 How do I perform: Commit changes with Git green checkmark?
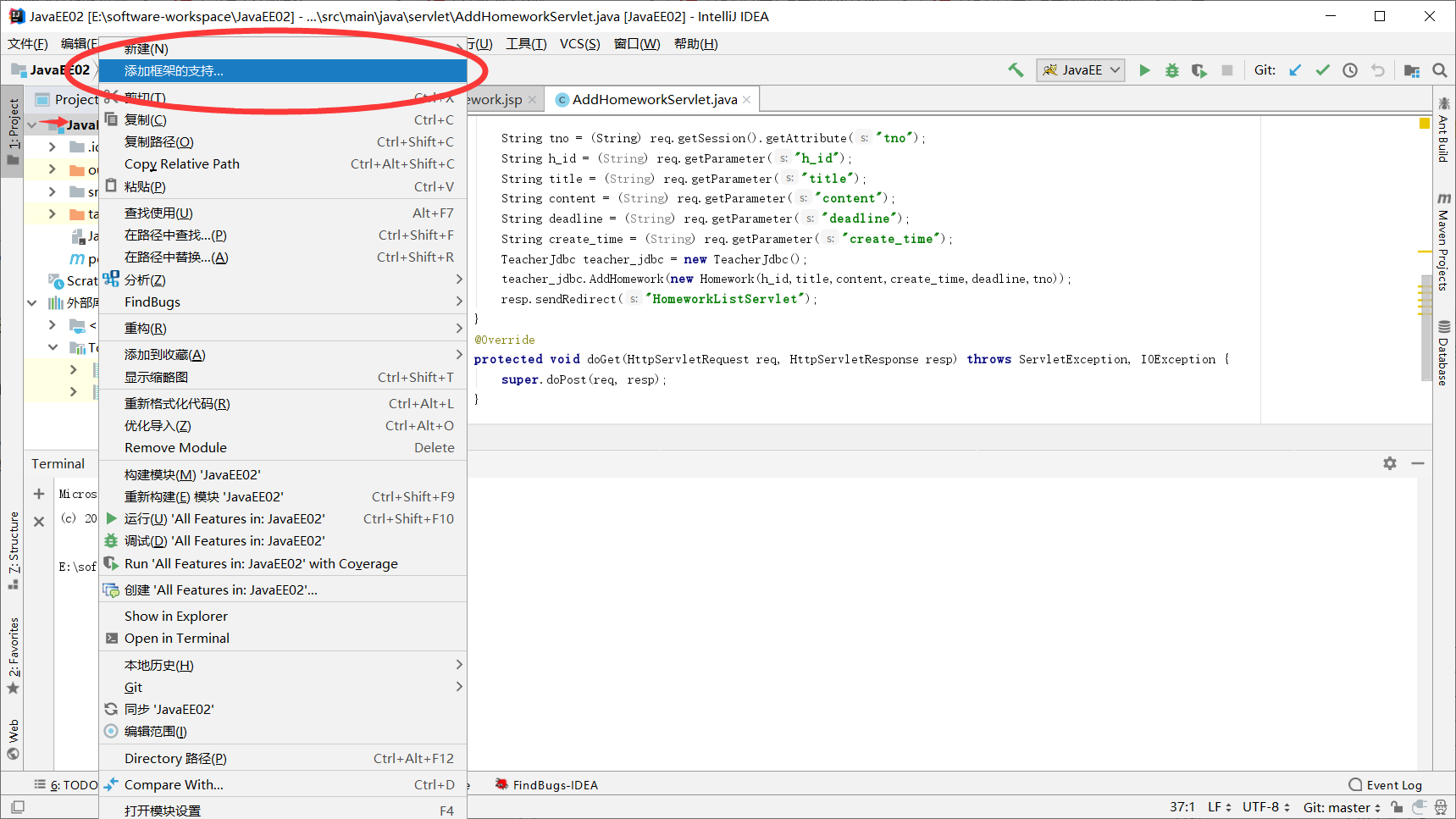[1322, 70]
